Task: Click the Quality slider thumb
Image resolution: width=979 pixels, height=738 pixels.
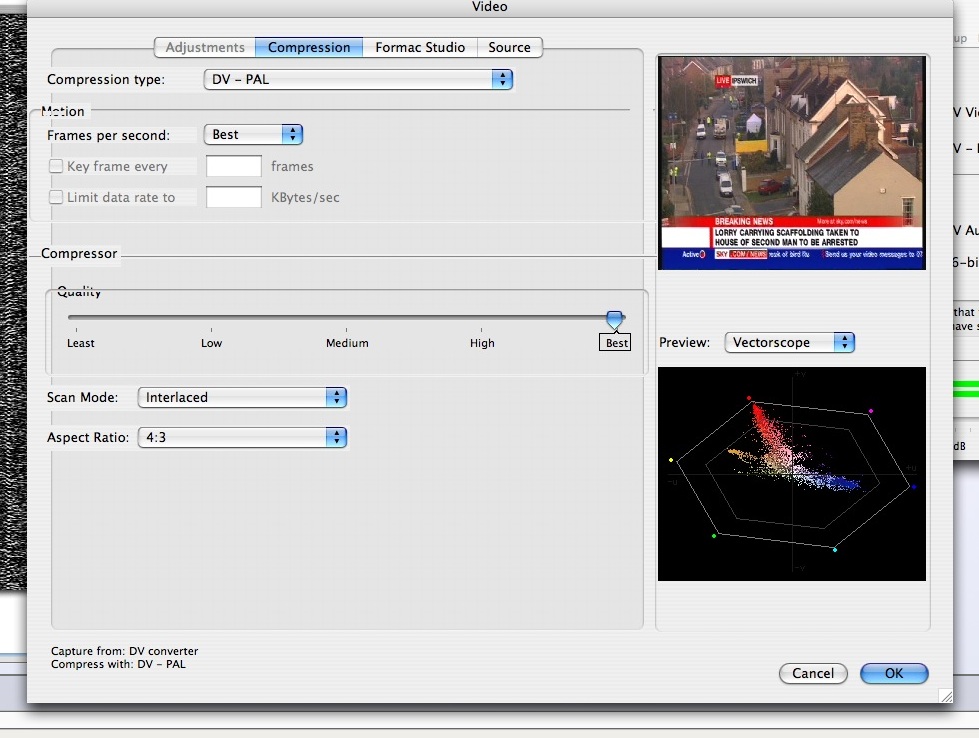Action: [x=614, y=320]
